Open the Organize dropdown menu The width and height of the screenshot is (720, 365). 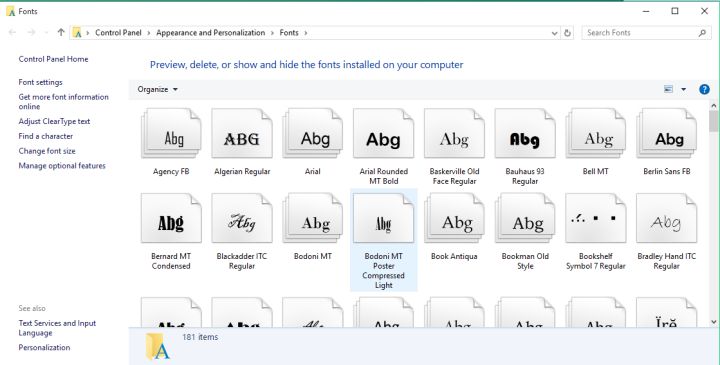click(x=158, y=89)
